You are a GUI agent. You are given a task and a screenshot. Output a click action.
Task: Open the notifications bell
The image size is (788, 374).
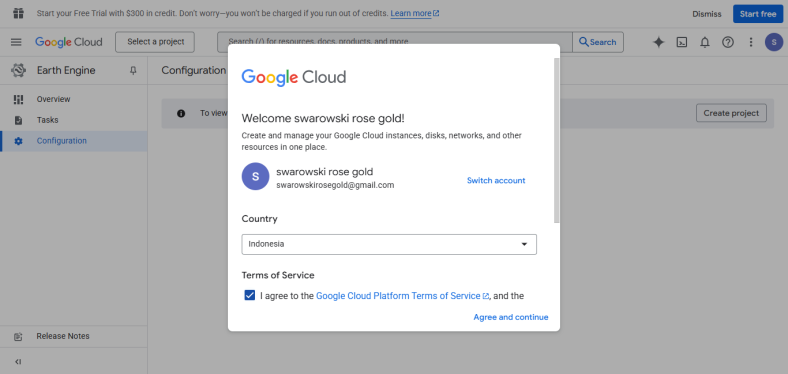[705, 42]
